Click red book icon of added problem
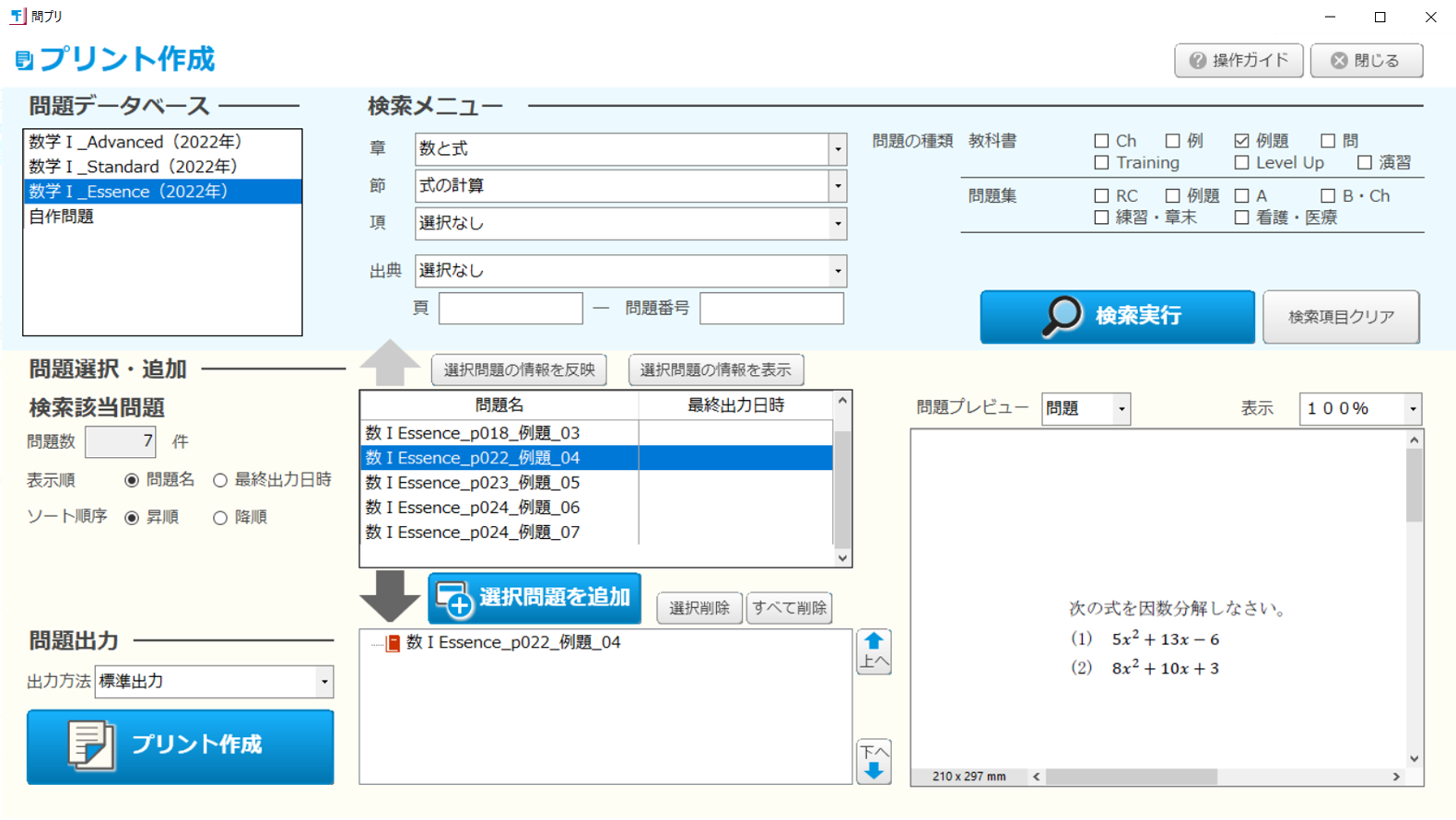This screenshot has height=820, width=1456. coord(393,643)
